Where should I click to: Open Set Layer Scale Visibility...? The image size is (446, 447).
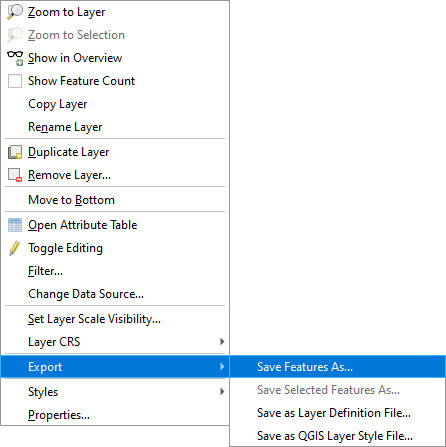pos(115,319)
